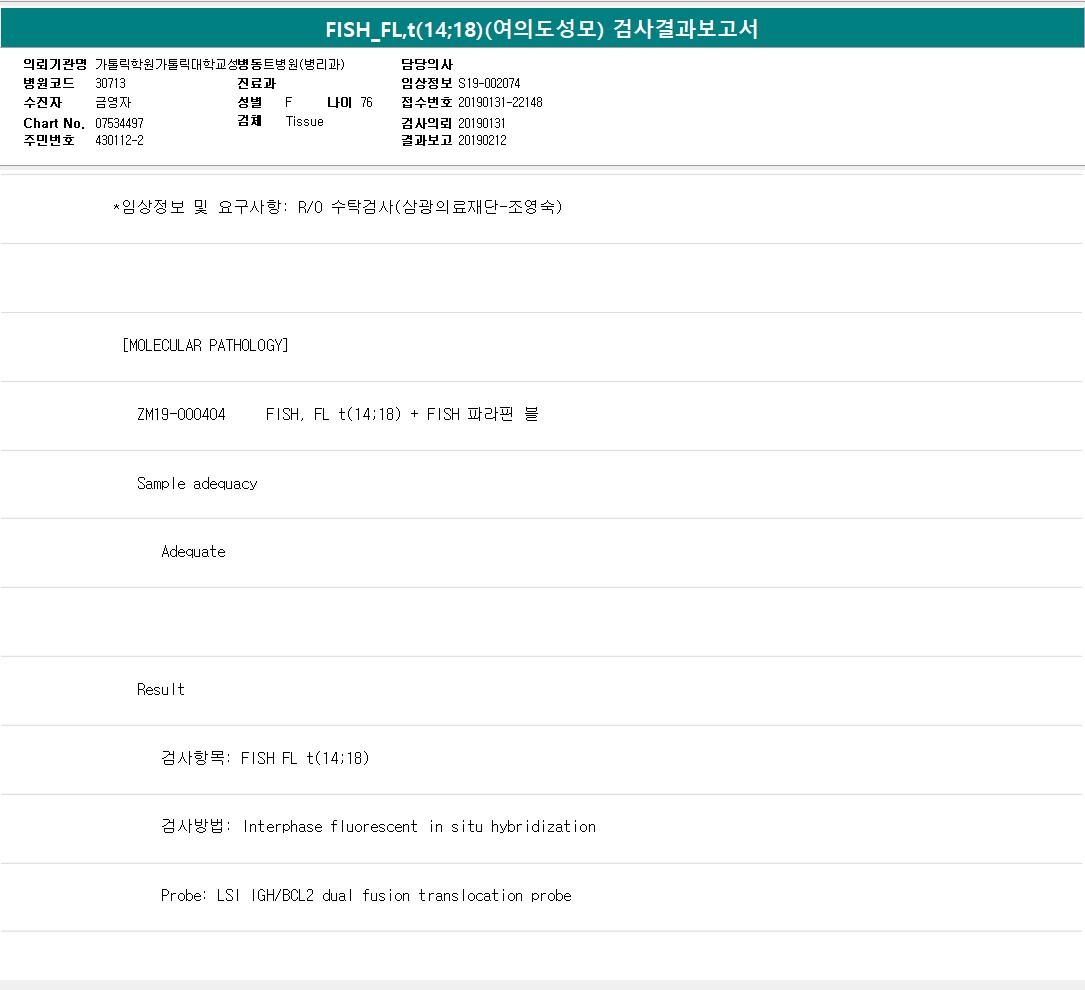The image size is (1085, 990).
Task: Select the Probe: LSI IGH/BCL2 line
Action: click(366, 896)
